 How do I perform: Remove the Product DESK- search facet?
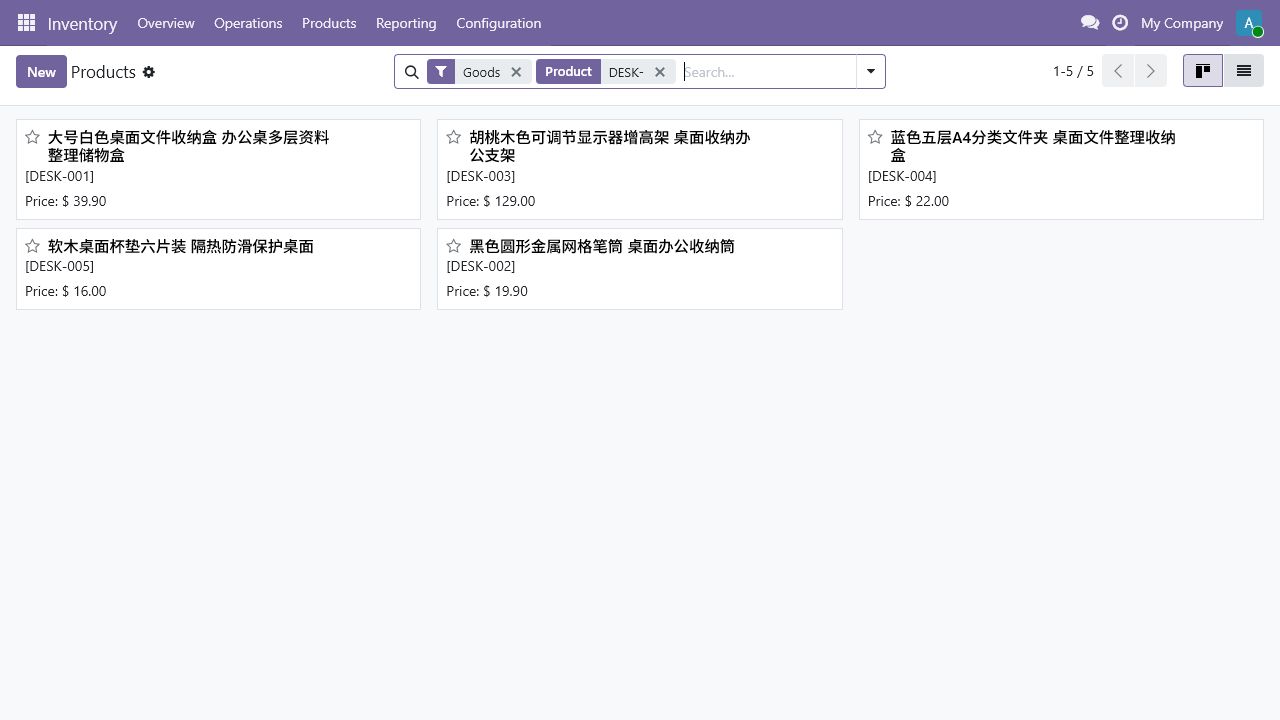point(660,72)
